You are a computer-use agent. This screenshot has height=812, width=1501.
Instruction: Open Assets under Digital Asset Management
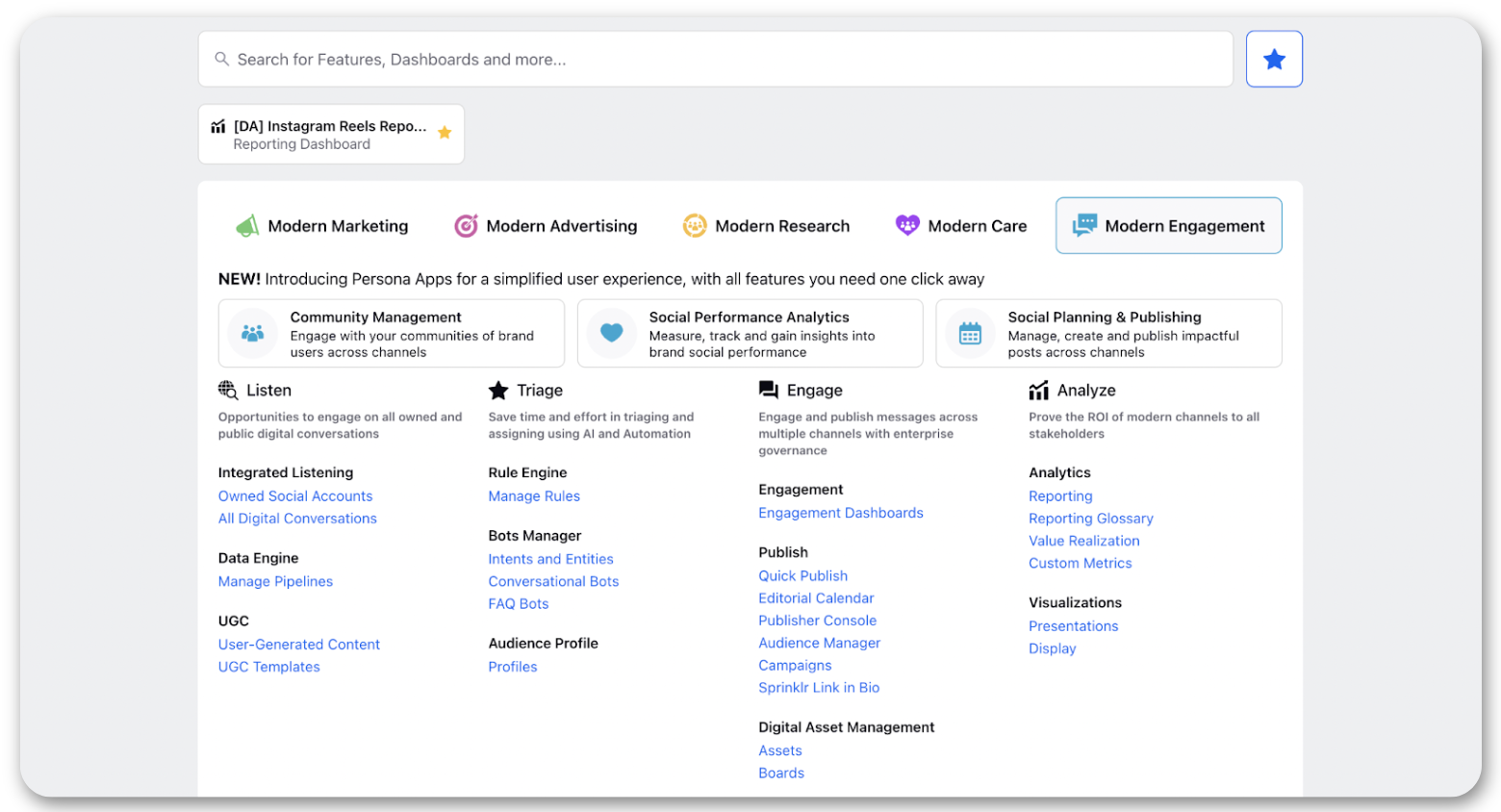click(780, 750)
